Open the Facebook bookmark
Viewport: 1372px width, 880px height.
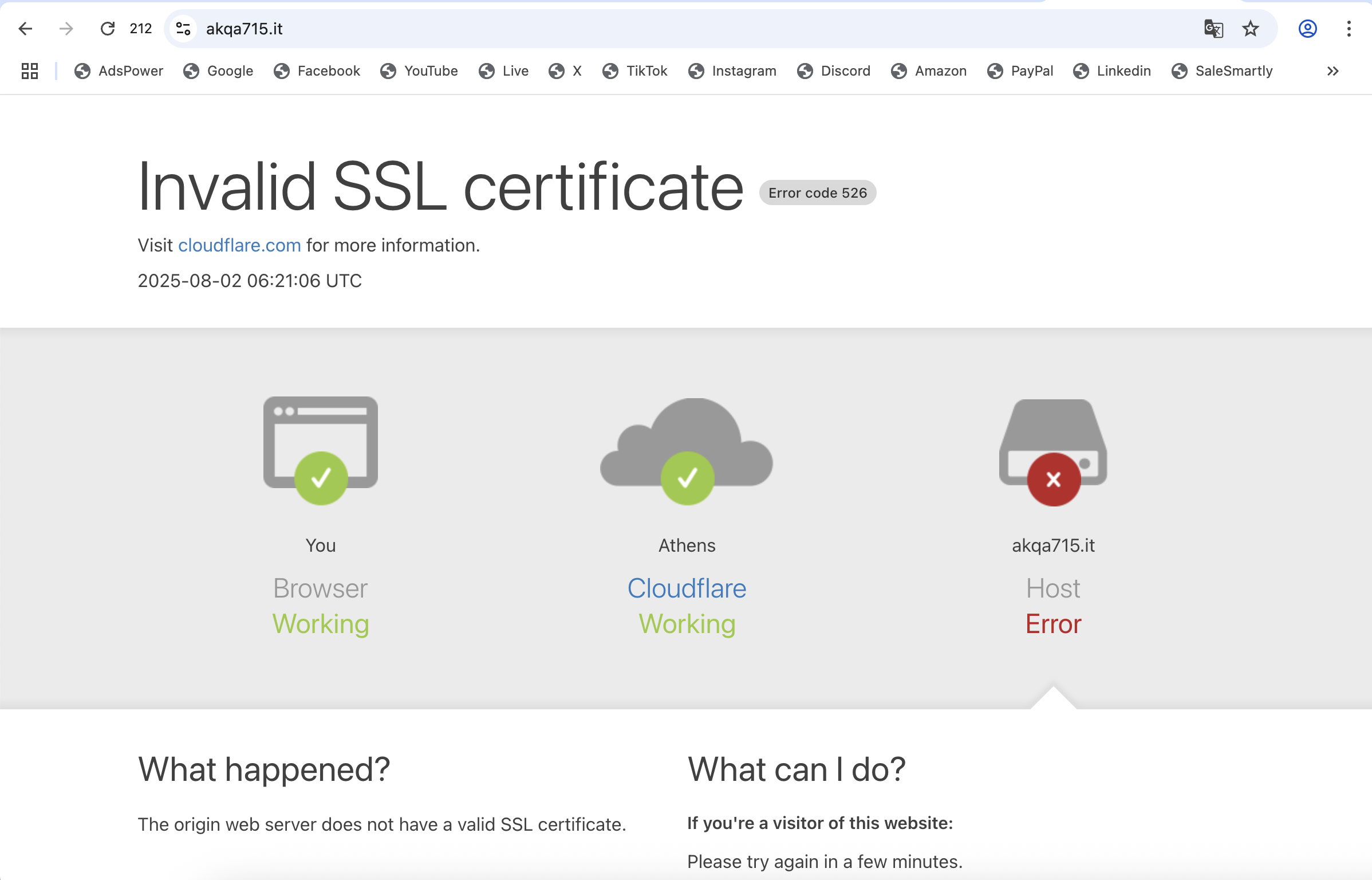point(317,71)
